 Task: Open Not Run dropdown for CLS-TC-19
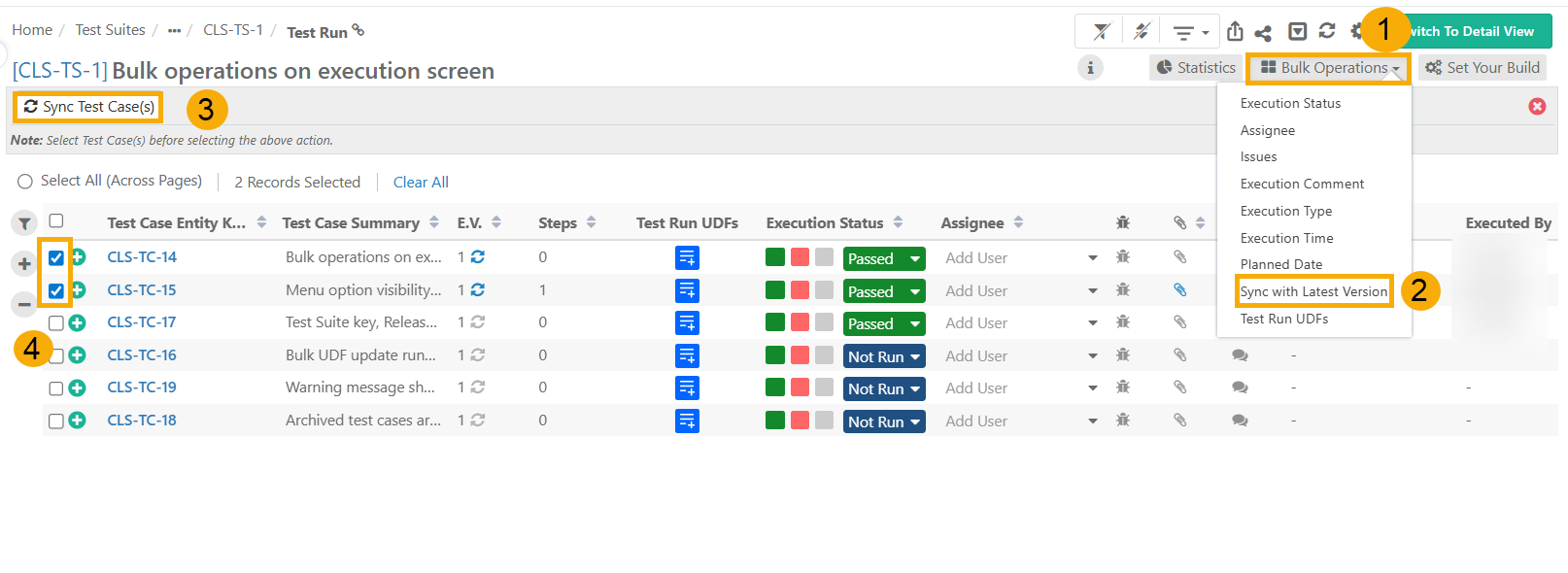point(884,388)
